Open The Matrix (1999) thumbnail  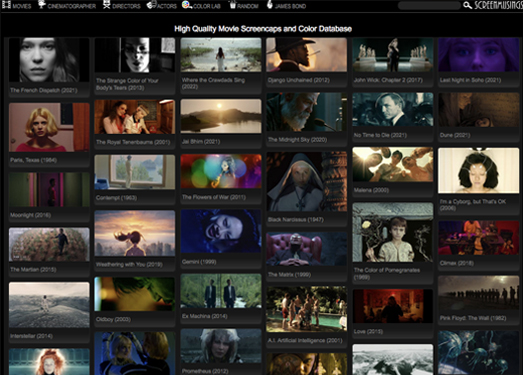point(307,249)
